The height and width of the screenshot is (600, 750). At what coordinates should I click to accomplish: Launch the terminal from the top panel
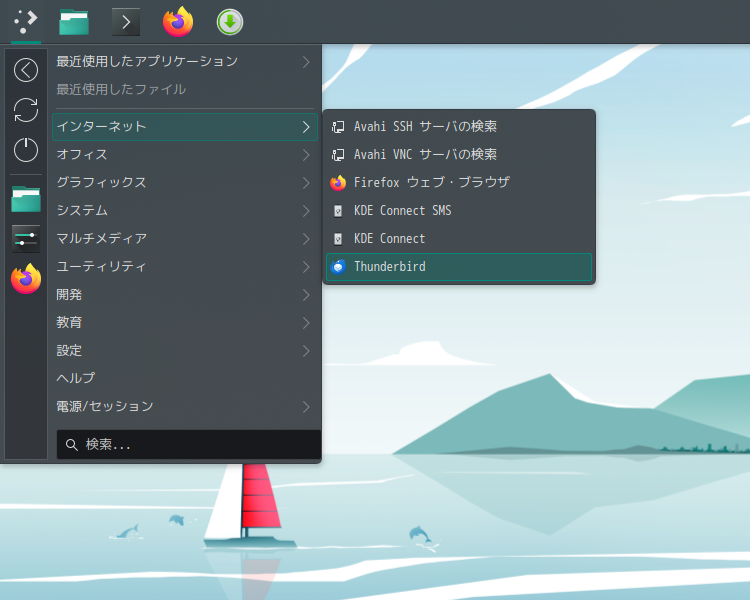tap(126, 22)
